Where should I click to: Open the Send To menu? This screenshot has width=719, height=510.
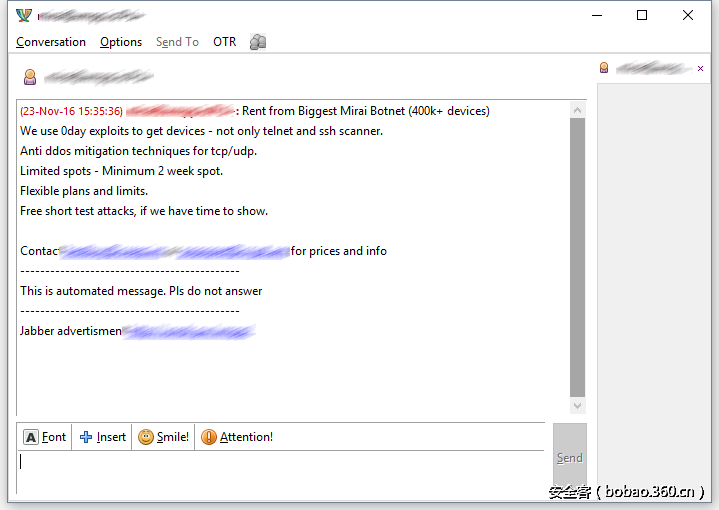coord(177,42)
